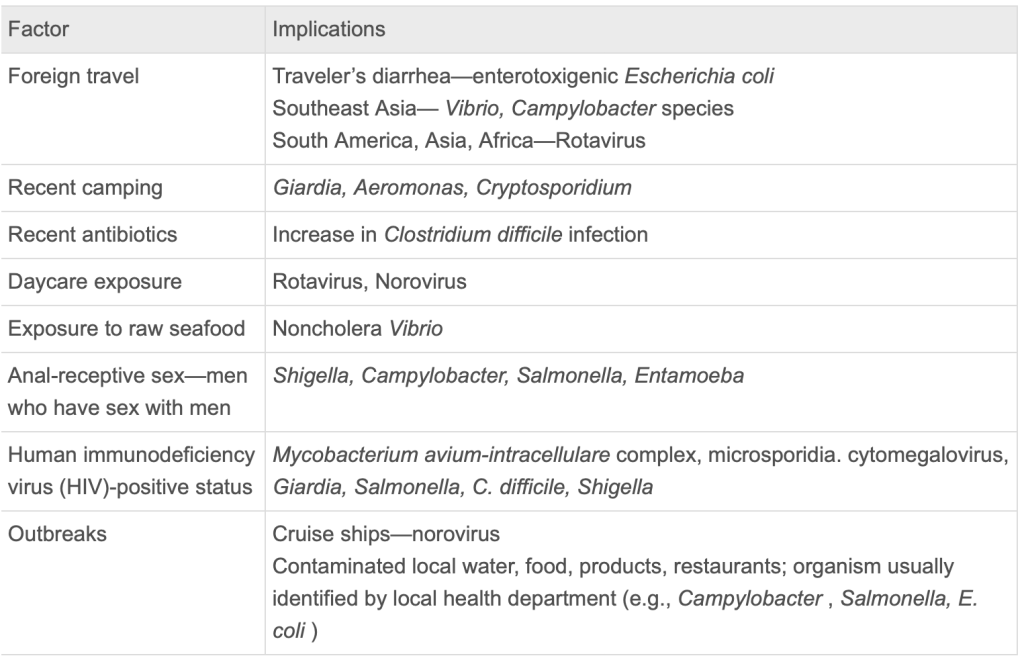Click the "Traveler's diarrhea—enterotoxigenic Escherichia coli" line

pos(523,77)
